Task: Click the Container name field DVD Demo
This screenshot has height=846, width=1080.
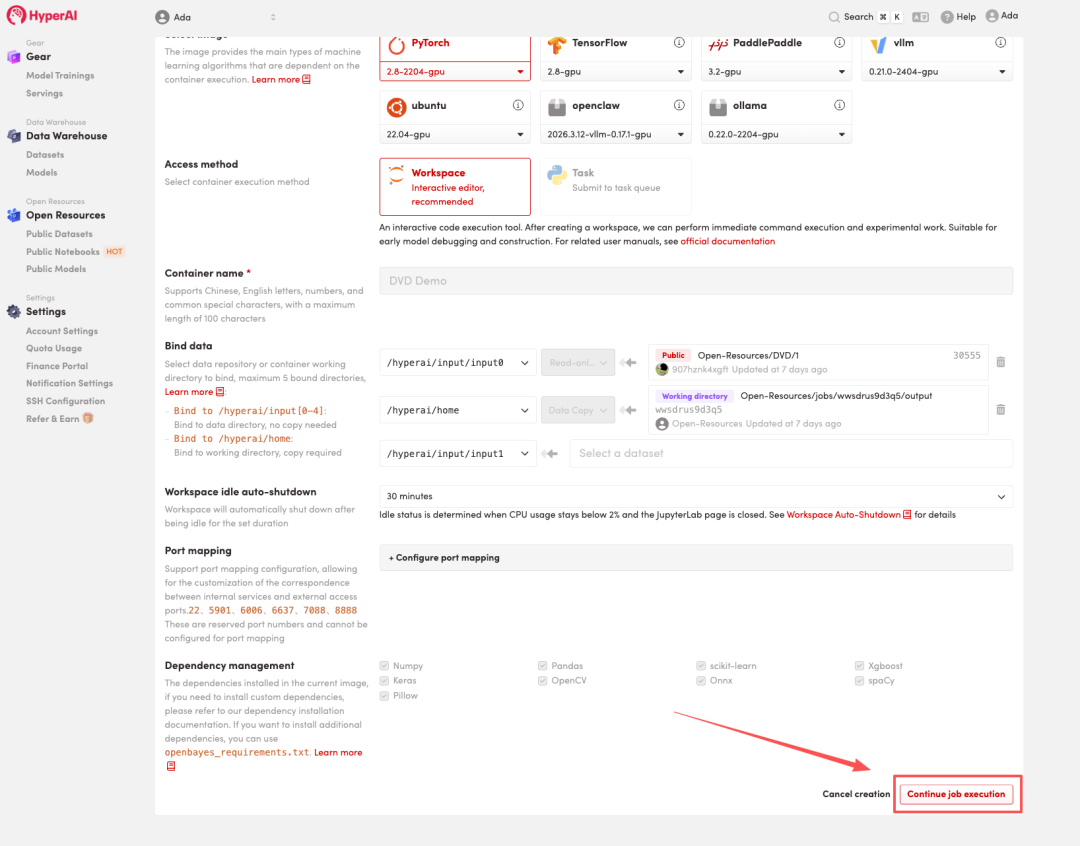Action: pos(696,280)
